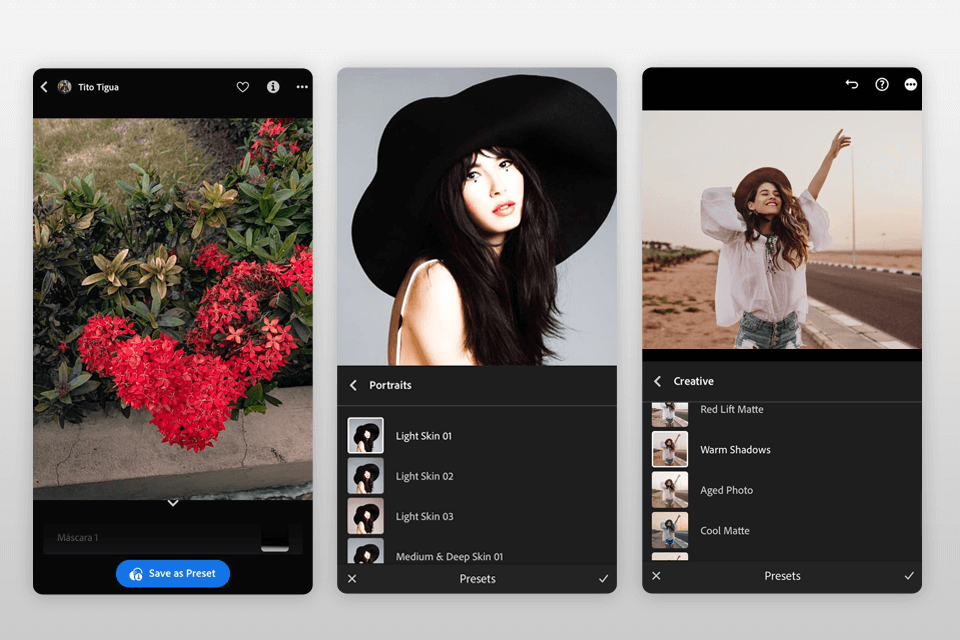The width and height of the screenshot is (960, 640).
Task: Choose the Cool Matte preset thumbnail
Action: click(670, 530)
